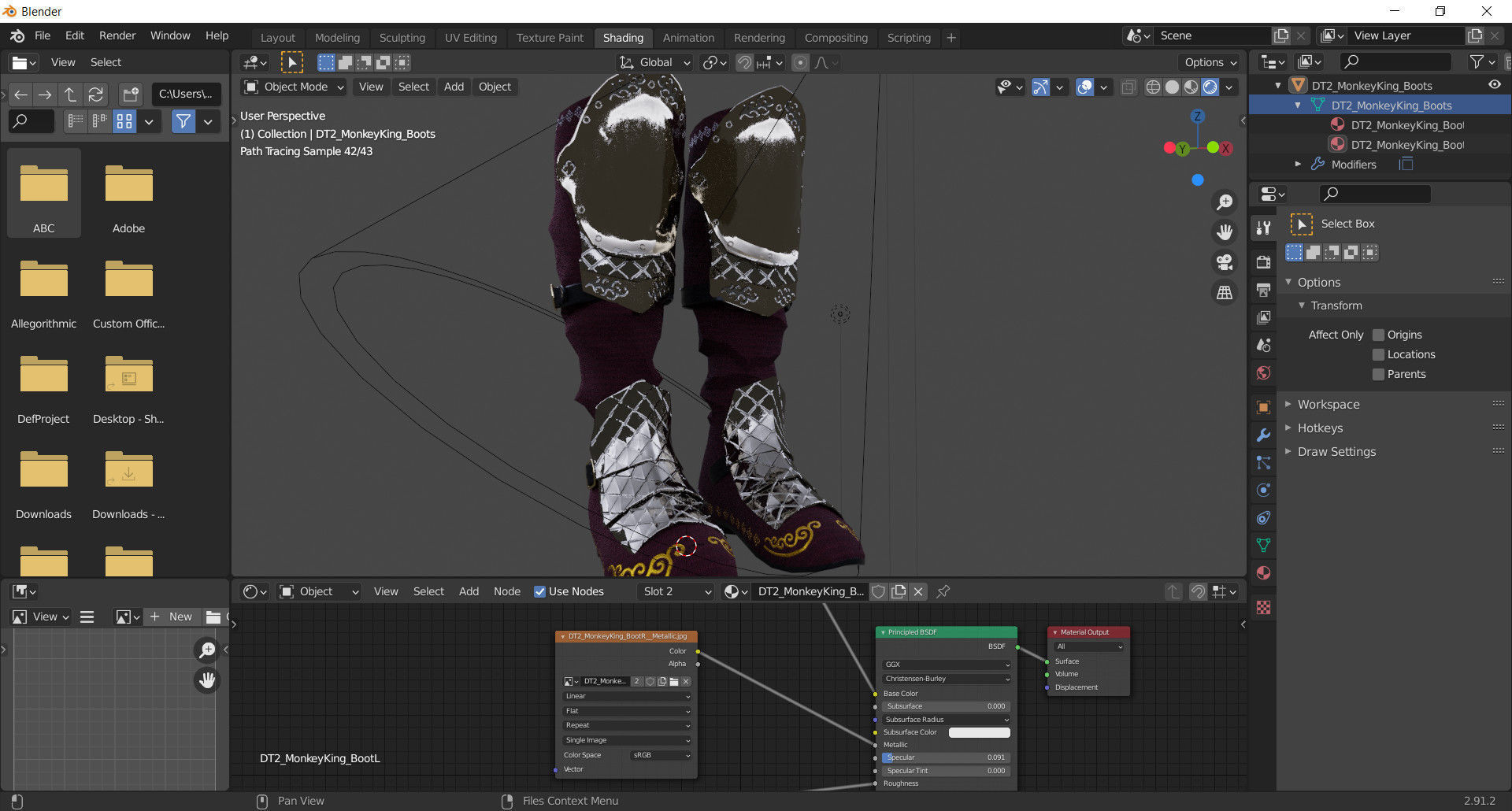Open the Slot 2 material slot dropdown
Screen dimensions: 1512x811
coord(676,591)
